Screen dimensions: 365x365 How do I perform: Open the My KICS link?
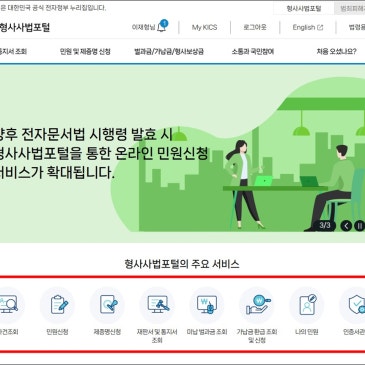point(204,27)
